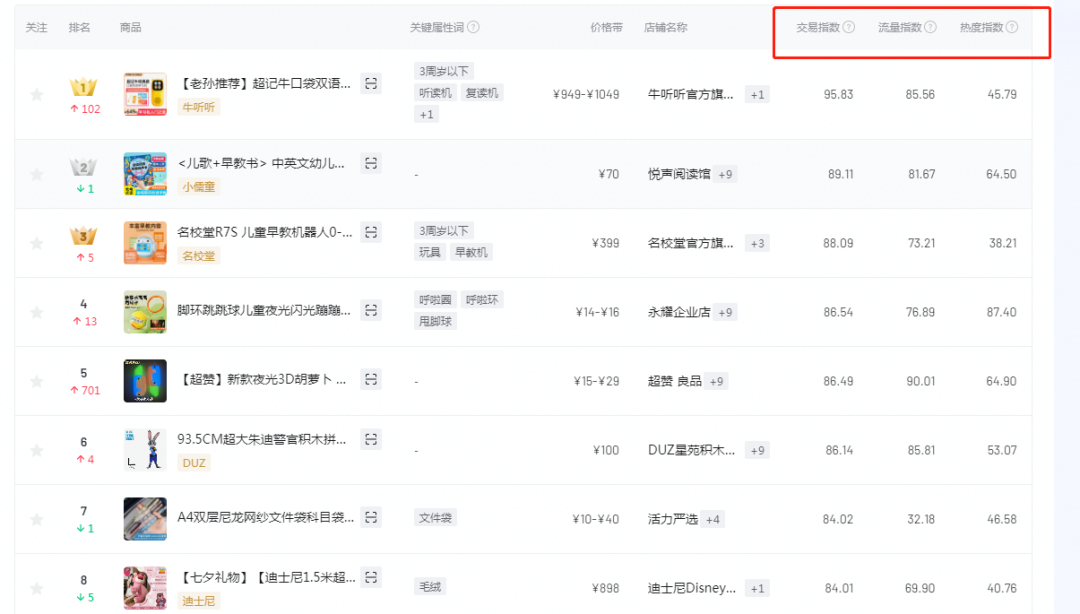Expand +9 stores next to DUZ星苑积木

(x=757, y=450)
